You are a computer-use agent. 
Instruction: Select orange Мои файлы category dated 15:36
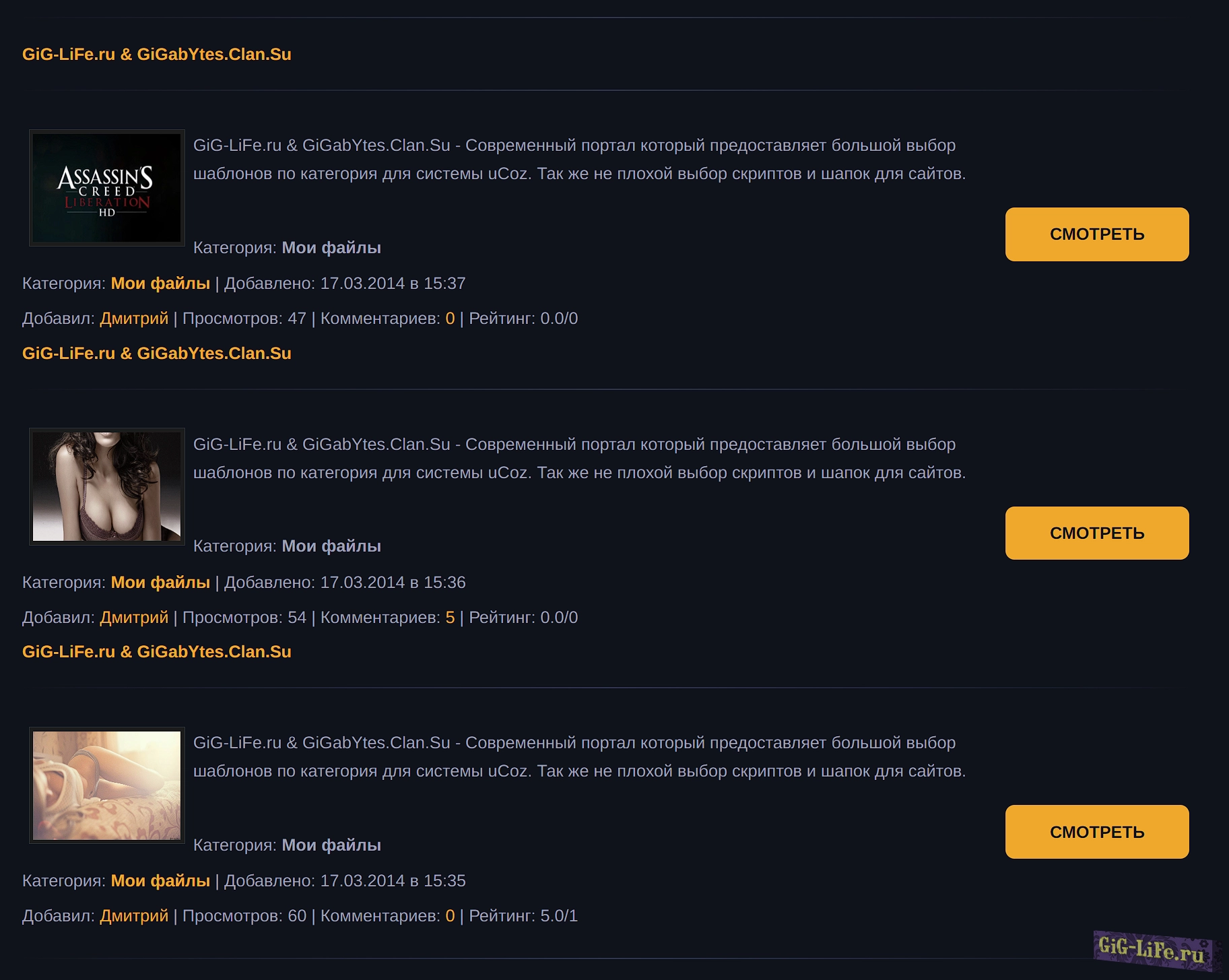click(x=160, y=583)
